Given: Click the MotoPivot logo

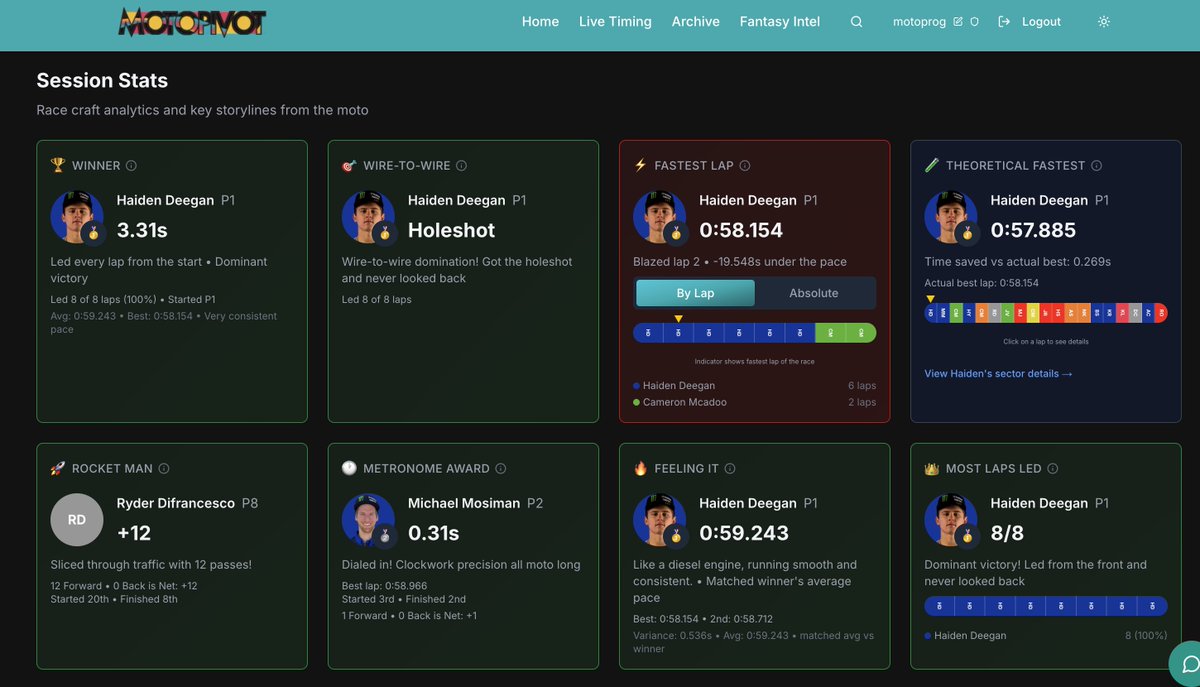Looking at the screenshot, I should pyautogui.click(x=192, y=22).
